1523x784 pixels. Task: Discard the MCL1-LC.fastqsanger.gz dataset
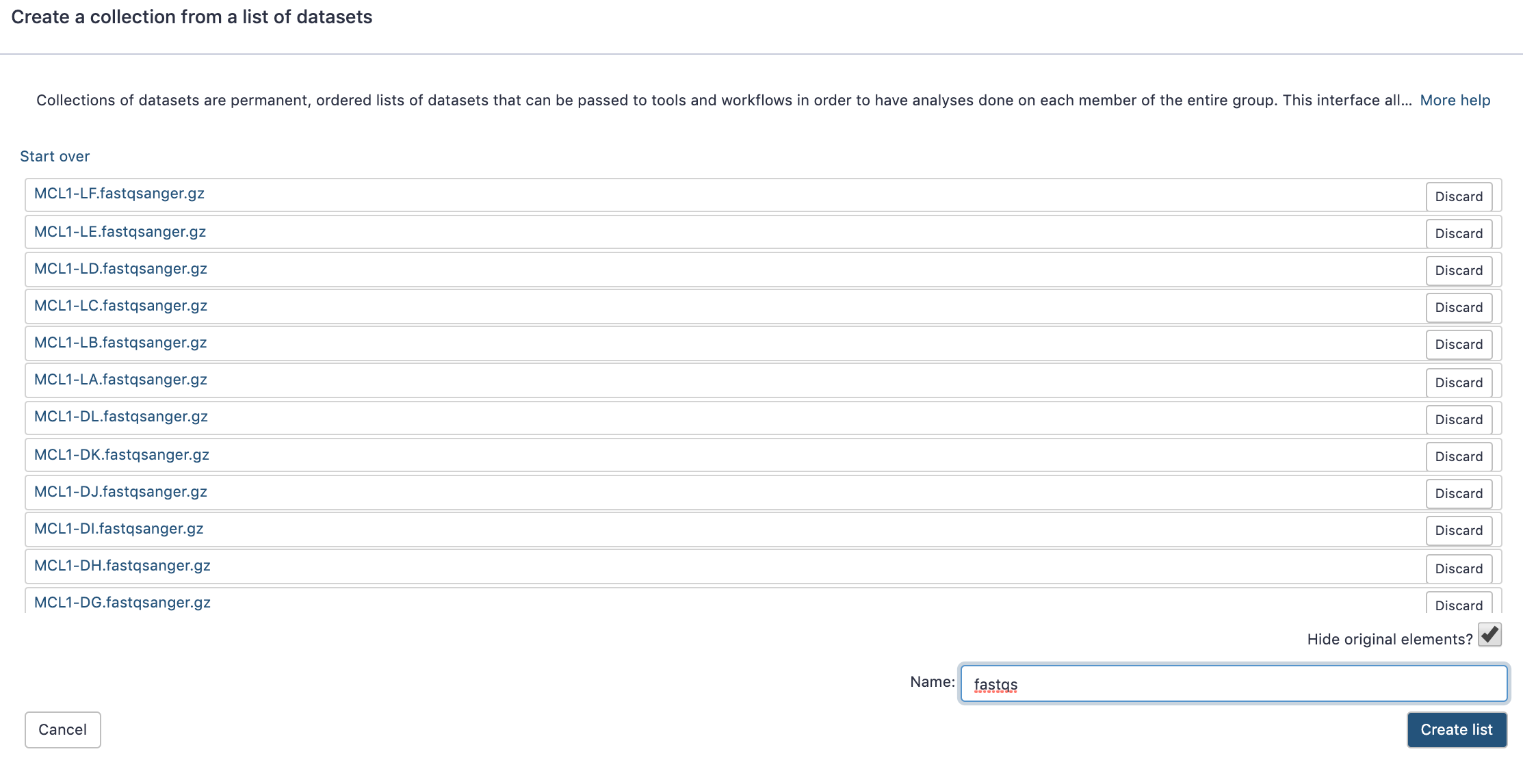tap(1459, 308)
